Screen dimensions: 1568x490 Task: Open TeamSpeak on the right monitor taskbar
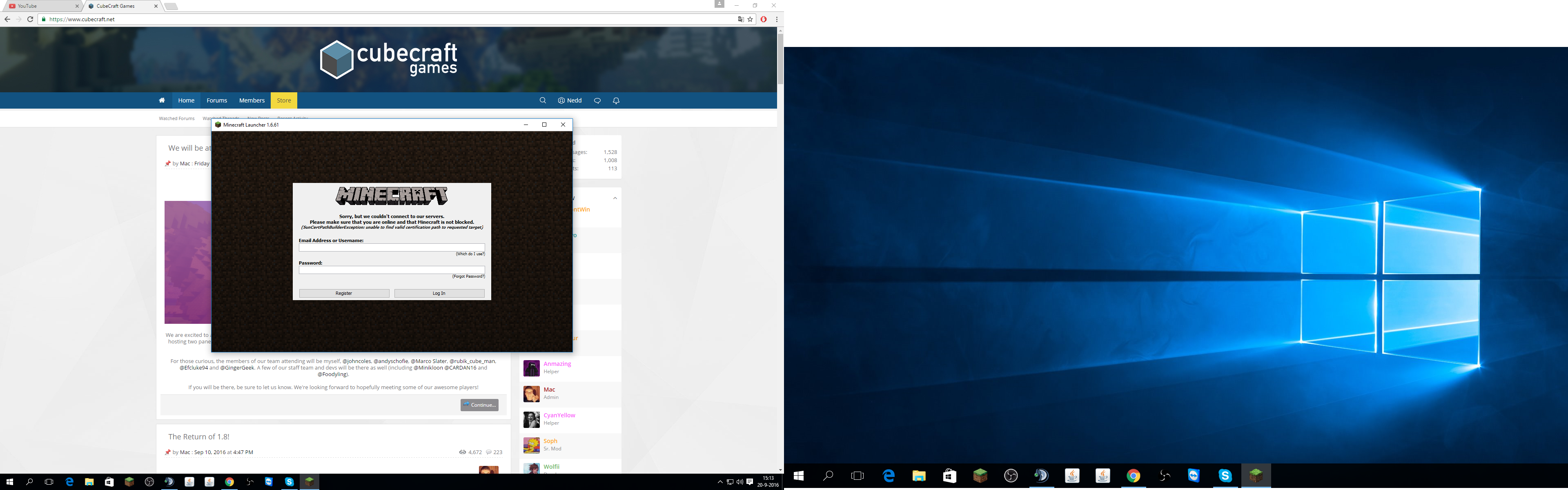[x=1041, y=475]
